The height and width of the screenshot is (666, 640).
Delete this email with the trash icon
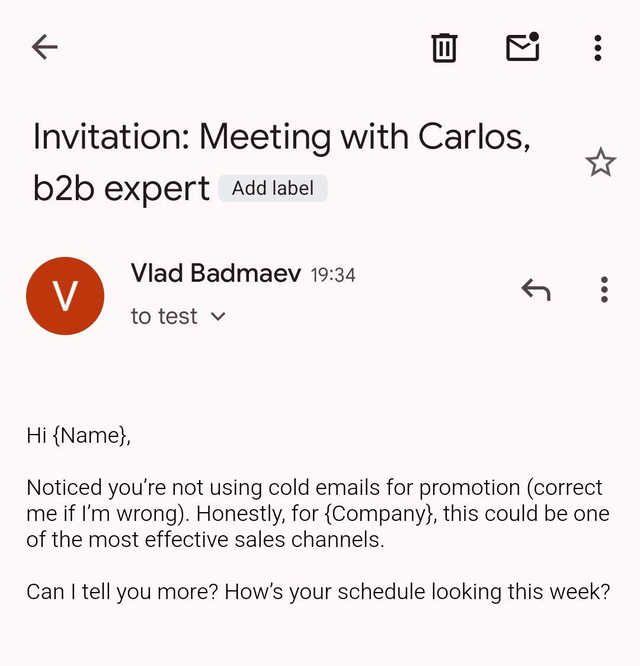point(444,48)
